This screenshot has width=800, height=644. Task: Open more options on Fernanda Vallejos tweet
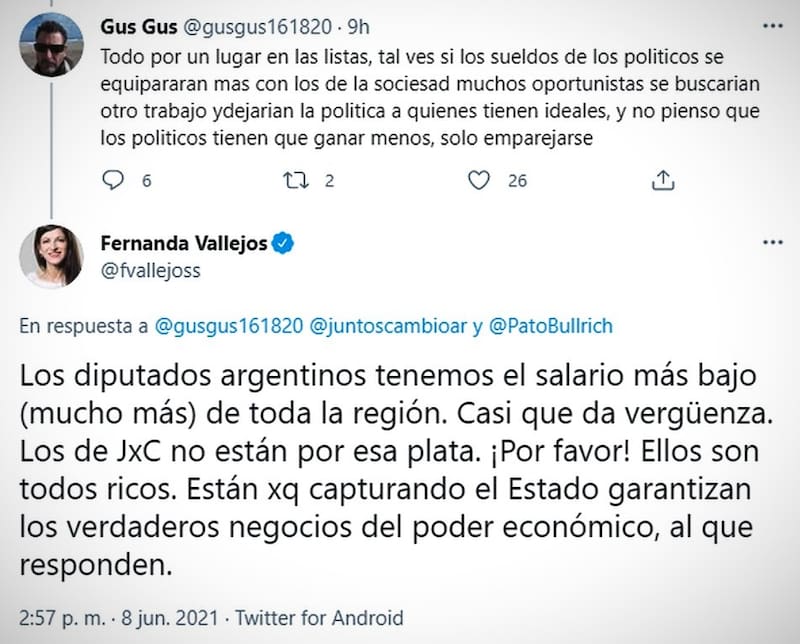pos(772,243)
